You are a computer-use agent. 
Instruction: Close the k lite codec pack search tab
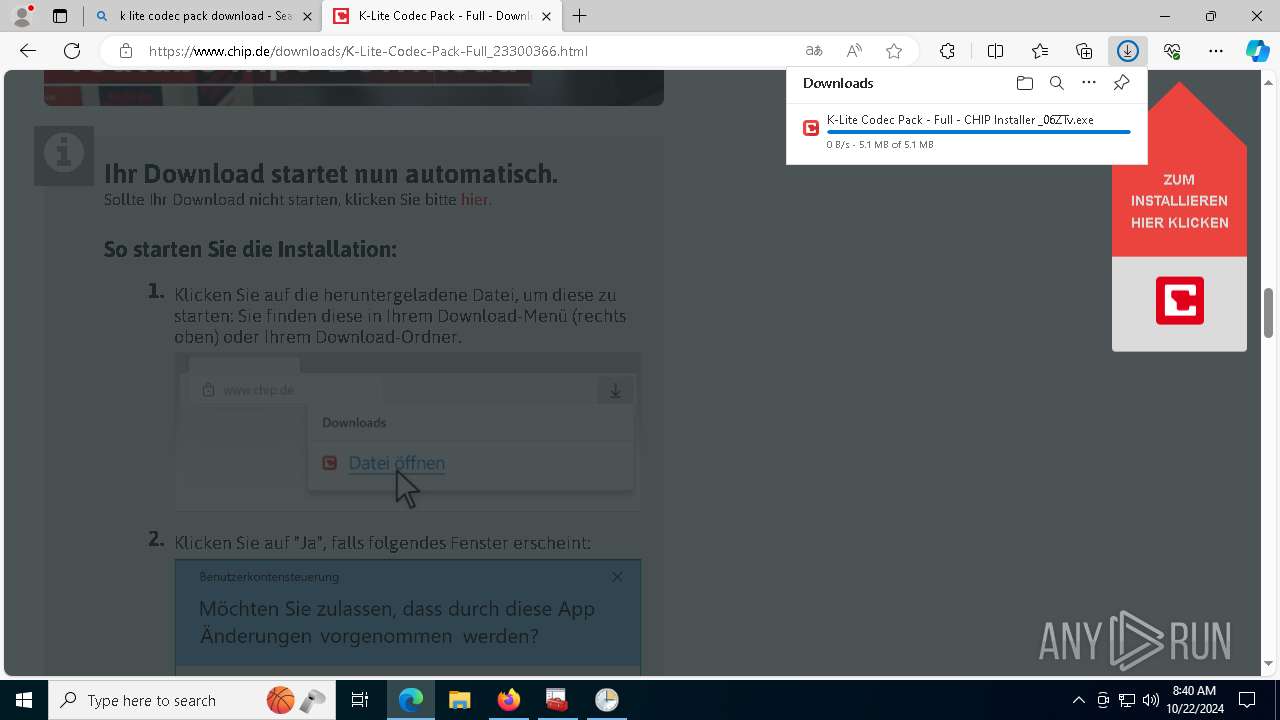point(307,16)
